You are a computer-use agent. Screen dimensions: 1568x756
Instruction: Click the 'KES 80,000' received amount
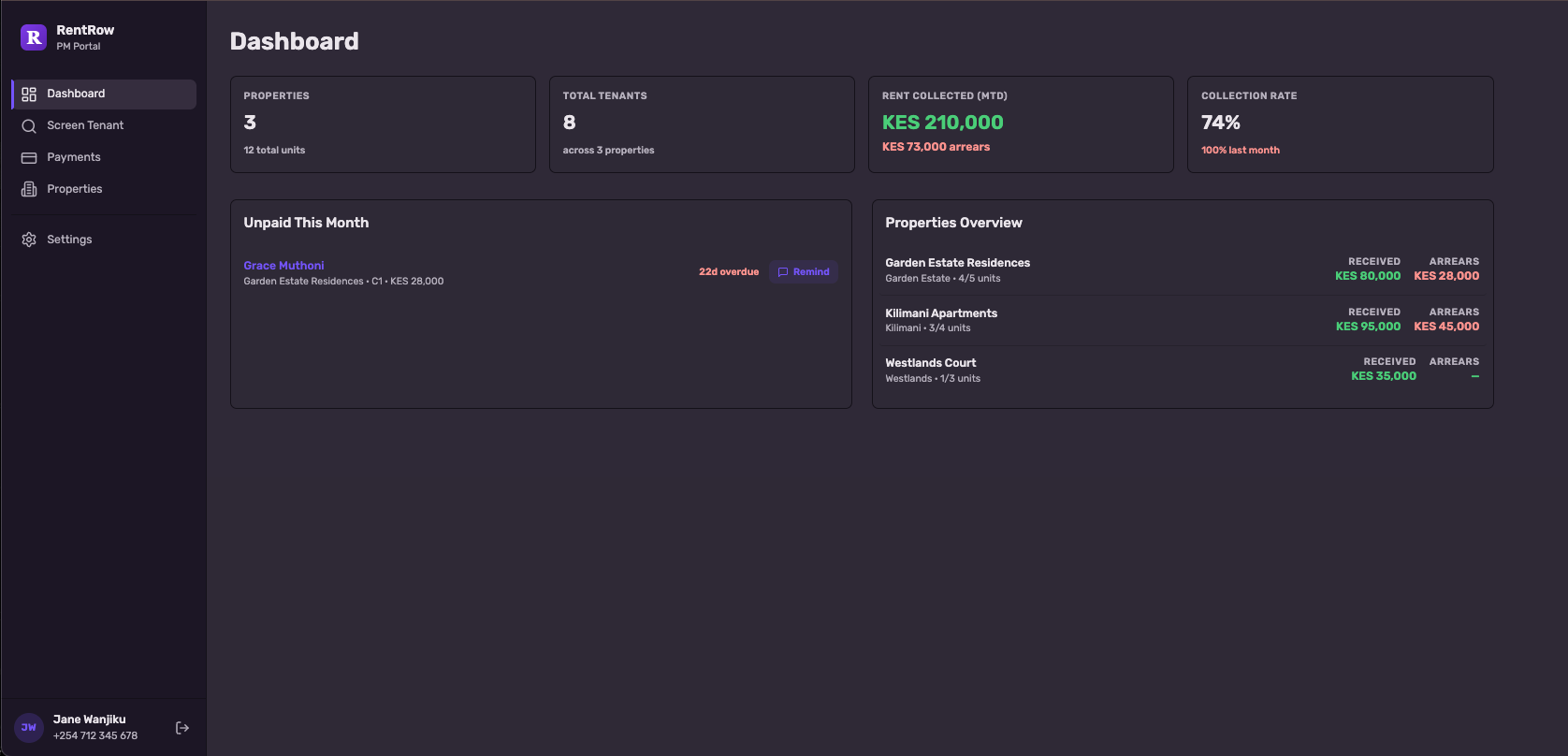click(x=1368, y=276)
